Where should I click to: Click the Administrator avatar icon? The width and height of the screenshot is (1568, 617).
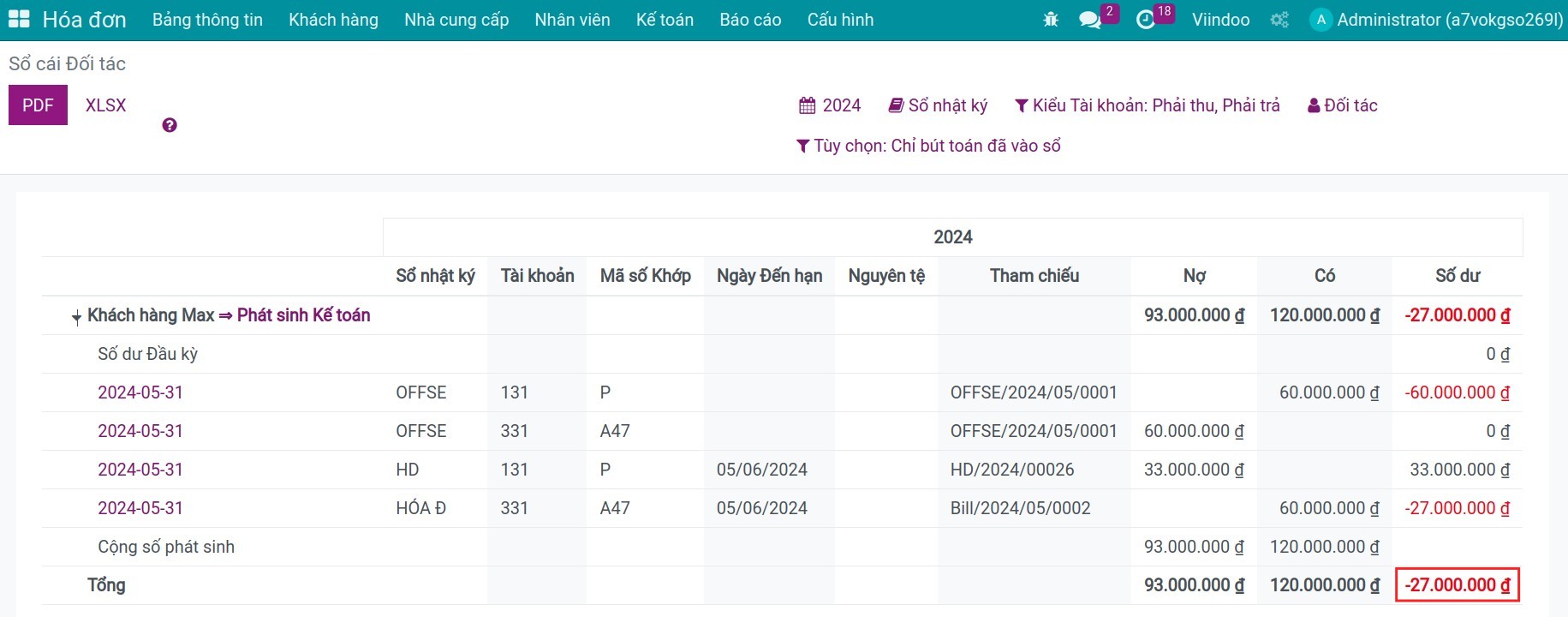tap(1321, 20)
